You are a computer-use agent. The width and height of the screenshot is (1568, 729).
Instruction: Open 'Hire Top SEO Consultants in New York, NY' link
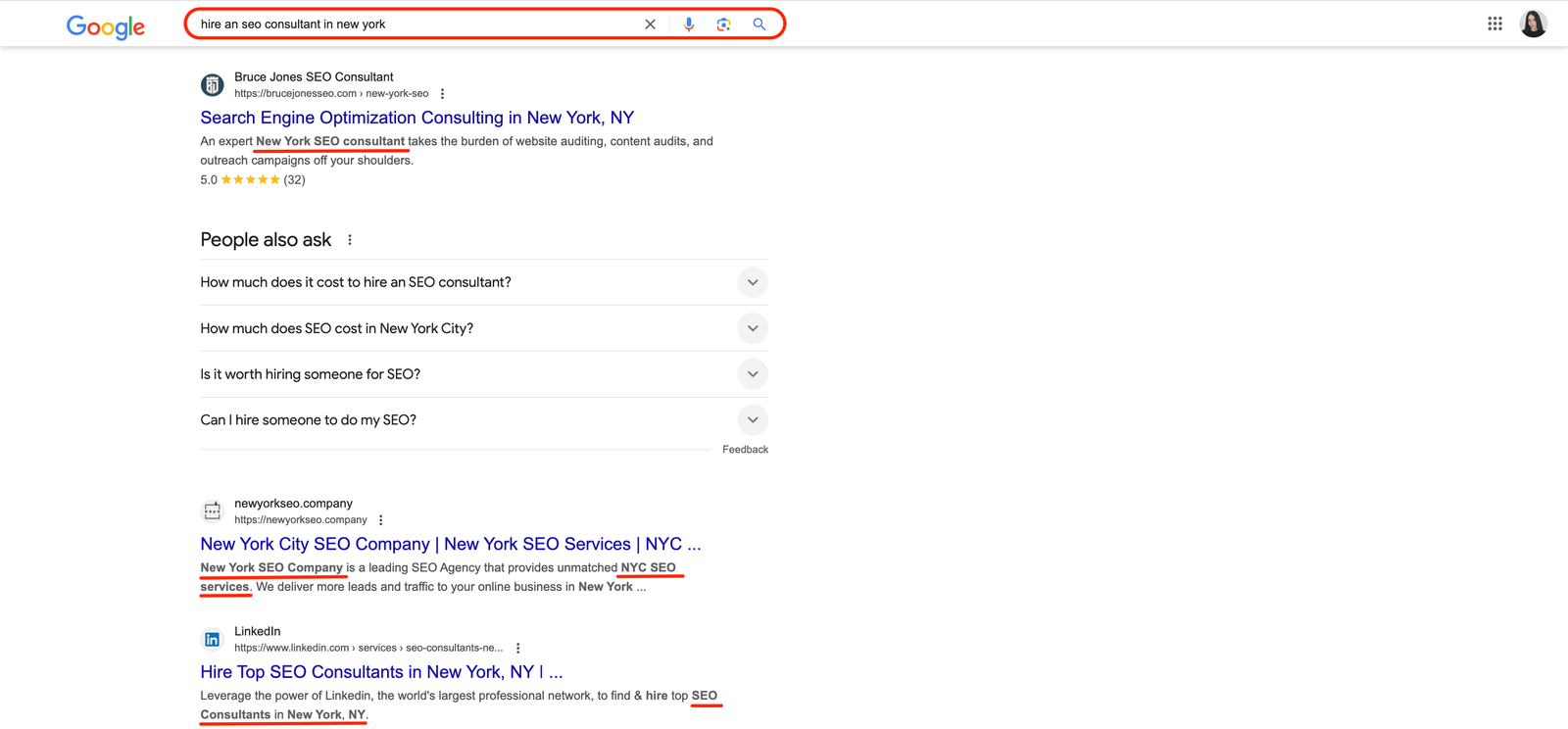381,672
